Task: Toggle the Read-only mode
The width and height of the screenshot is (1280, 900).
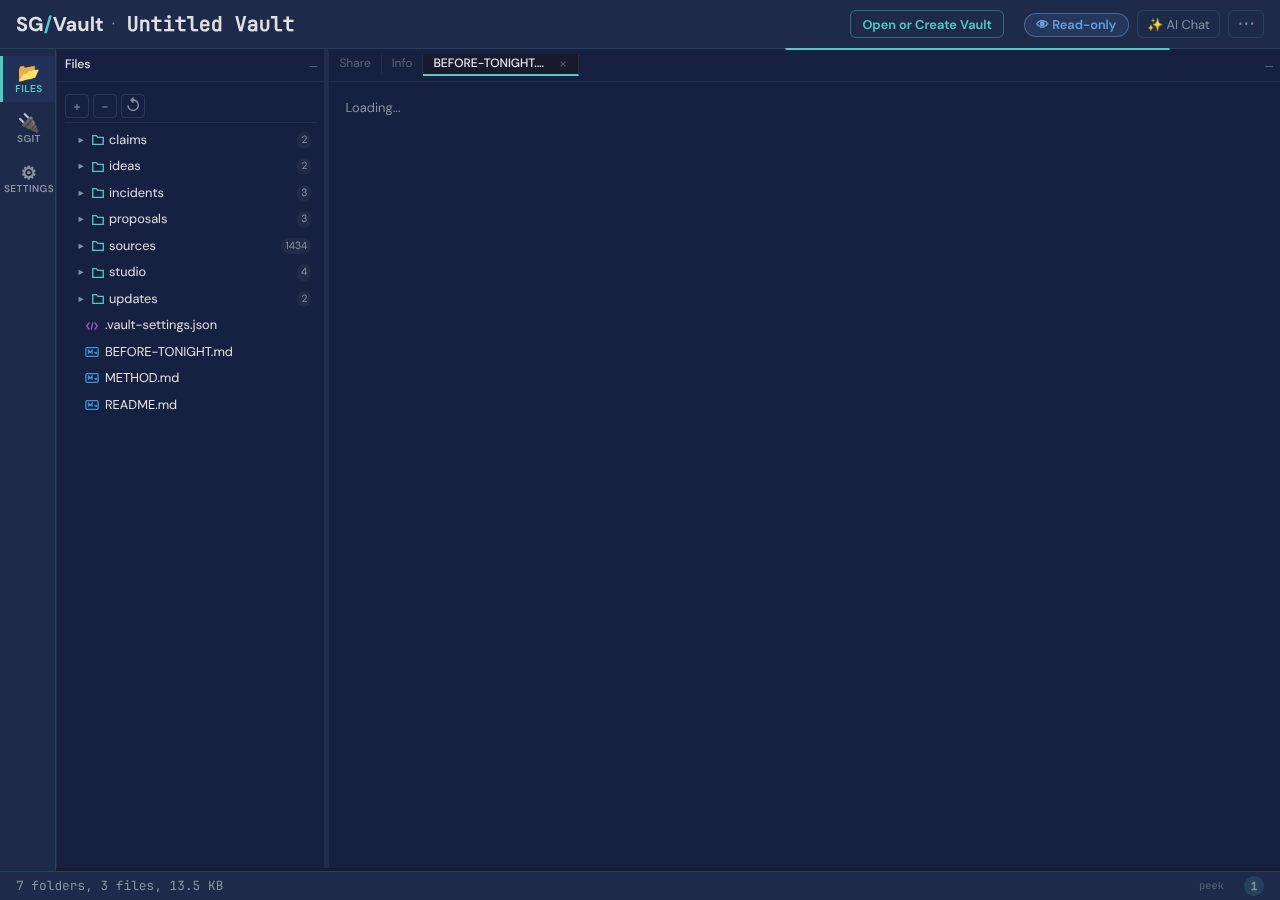Action: click(x=1076, y=25)
